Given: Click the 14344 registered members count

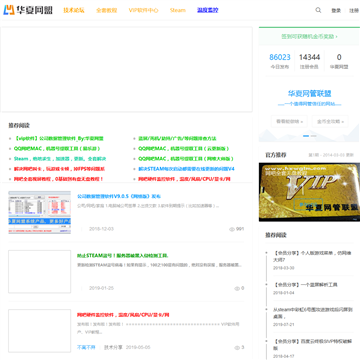Looking at the screenshot, I should coord(309,57).
